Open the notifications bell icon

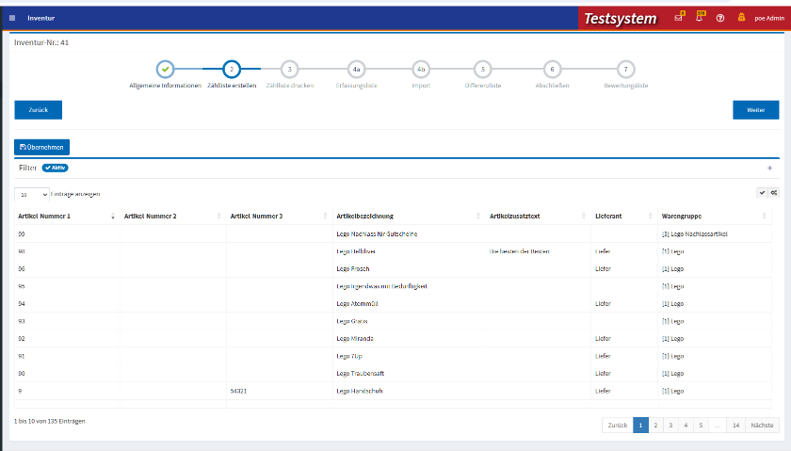[x=700, y=17]
